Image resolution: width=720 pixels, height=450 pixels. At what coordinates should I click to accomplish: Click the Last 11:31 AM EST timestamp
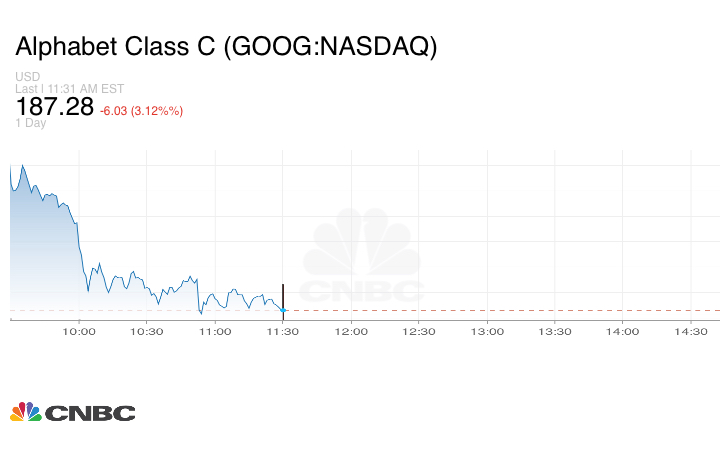click(66, 89)
